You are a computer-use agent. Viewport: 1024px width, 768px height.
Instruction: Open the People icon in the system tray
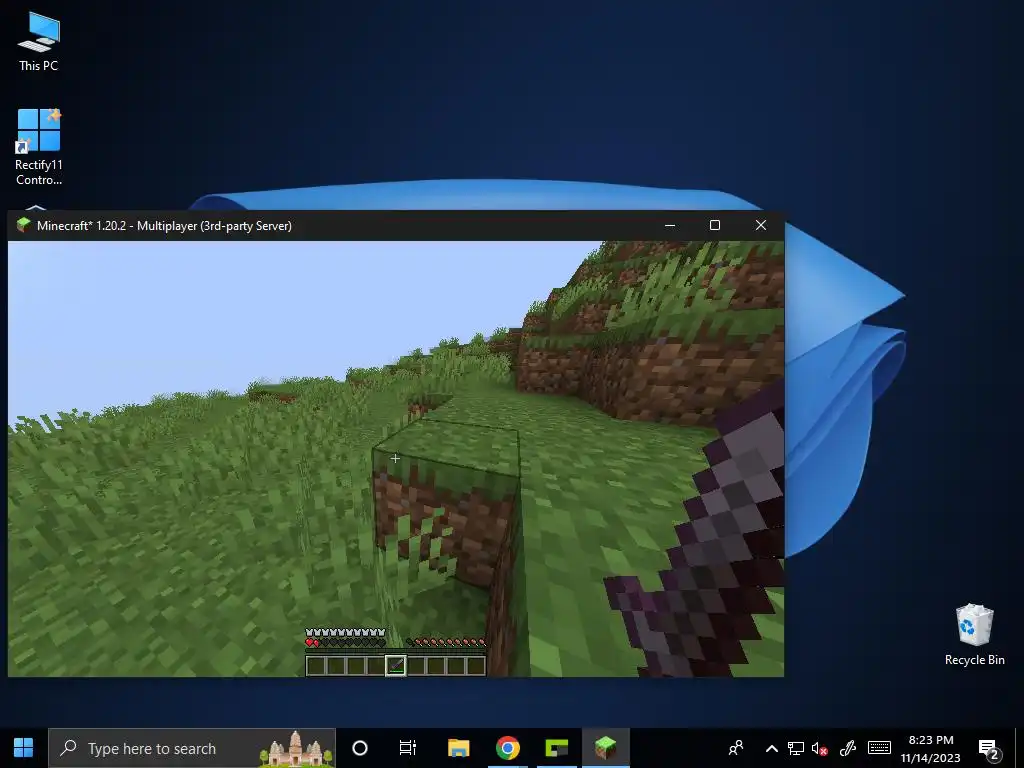pyautogui.click(x=736, y=748)
